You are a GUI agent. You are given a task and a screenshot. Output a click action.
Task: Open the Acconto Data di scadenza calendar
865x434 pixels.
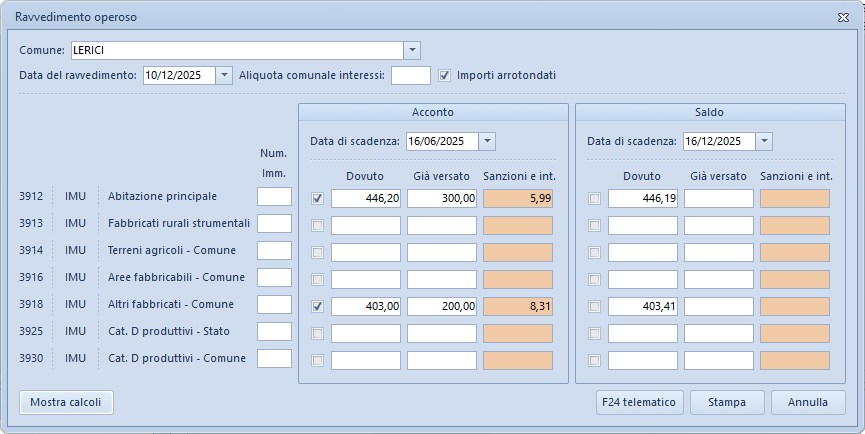point(486,141)
